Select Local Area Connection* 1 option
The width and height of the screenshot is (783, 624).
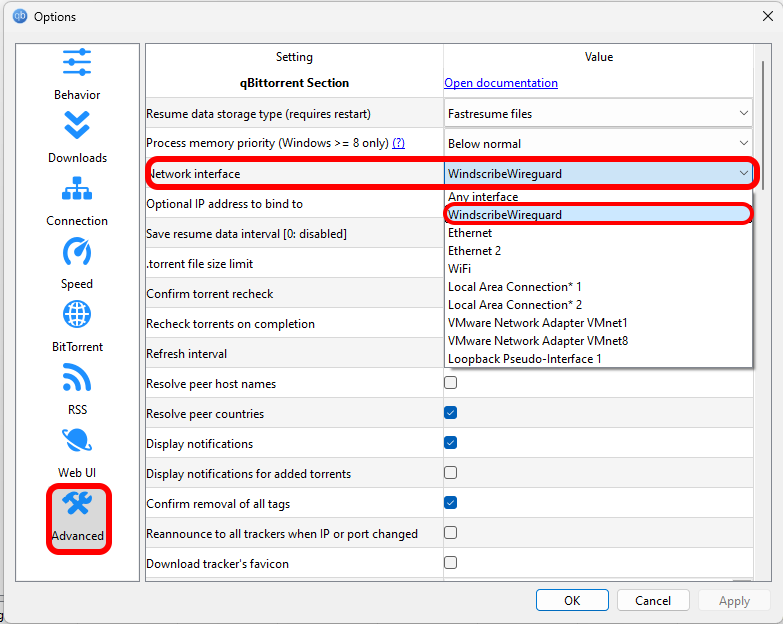click(x=598, y=287)
